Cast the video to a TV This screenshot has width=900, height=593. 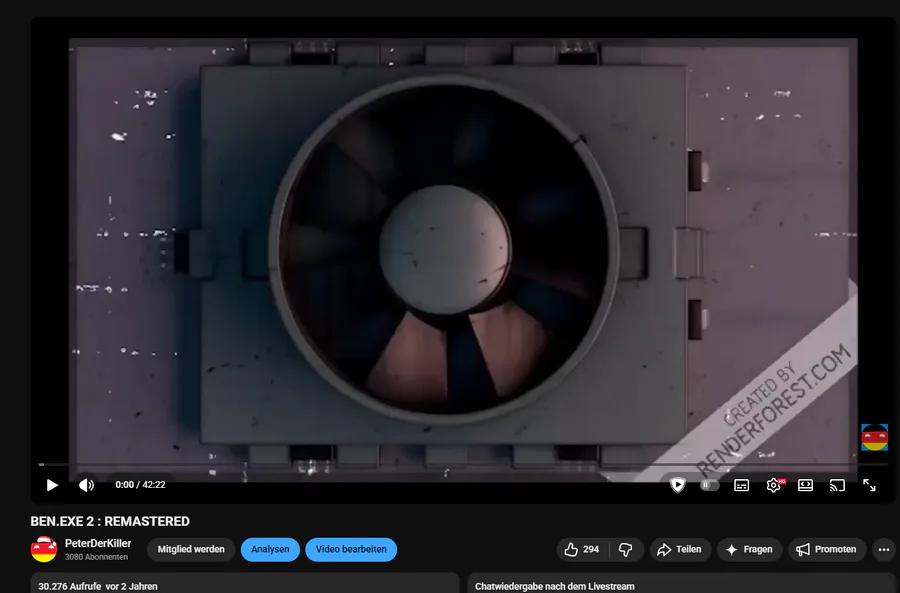coord(837,485)
